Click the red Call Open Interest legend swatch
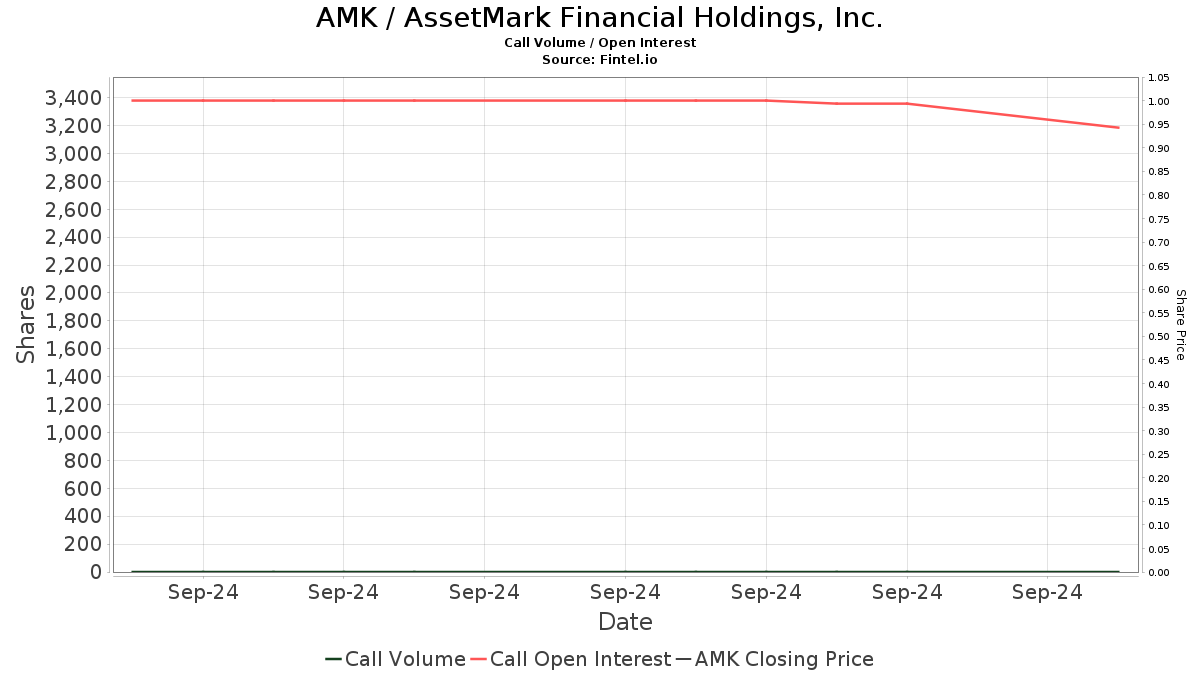This screenshot has width=1200, height=675. point(478,659)
